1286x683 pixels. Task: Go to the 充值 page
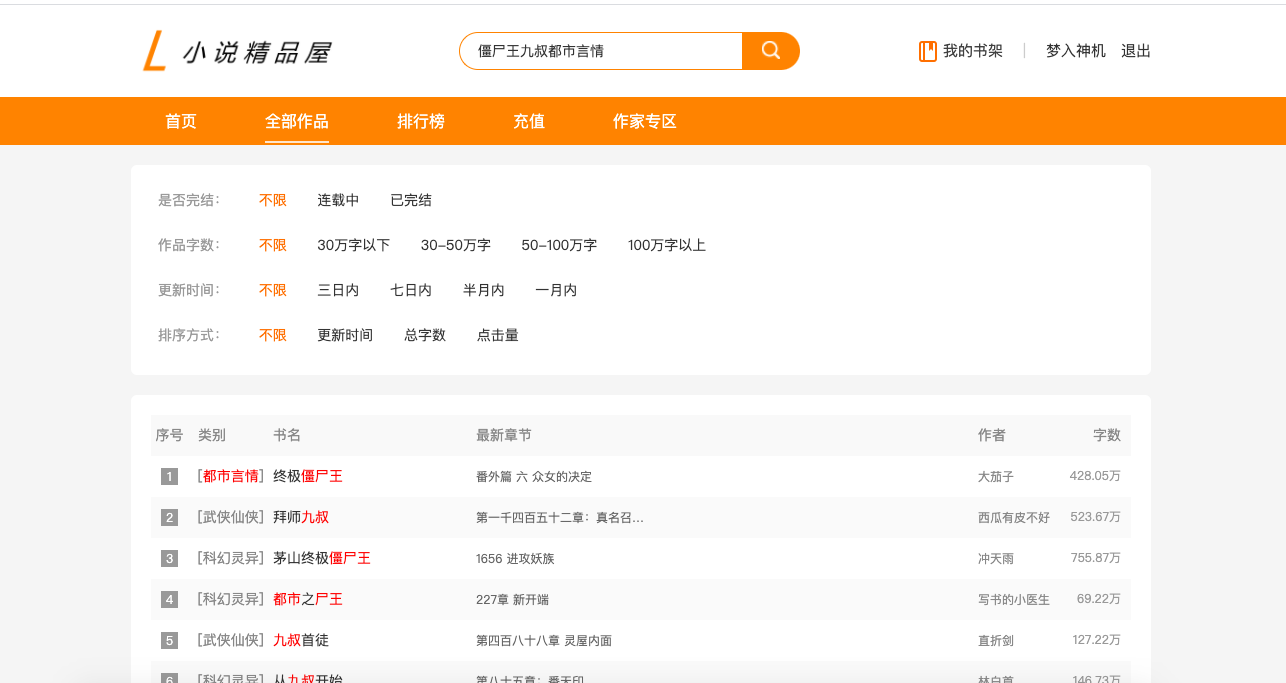click(x=528, y=121)
